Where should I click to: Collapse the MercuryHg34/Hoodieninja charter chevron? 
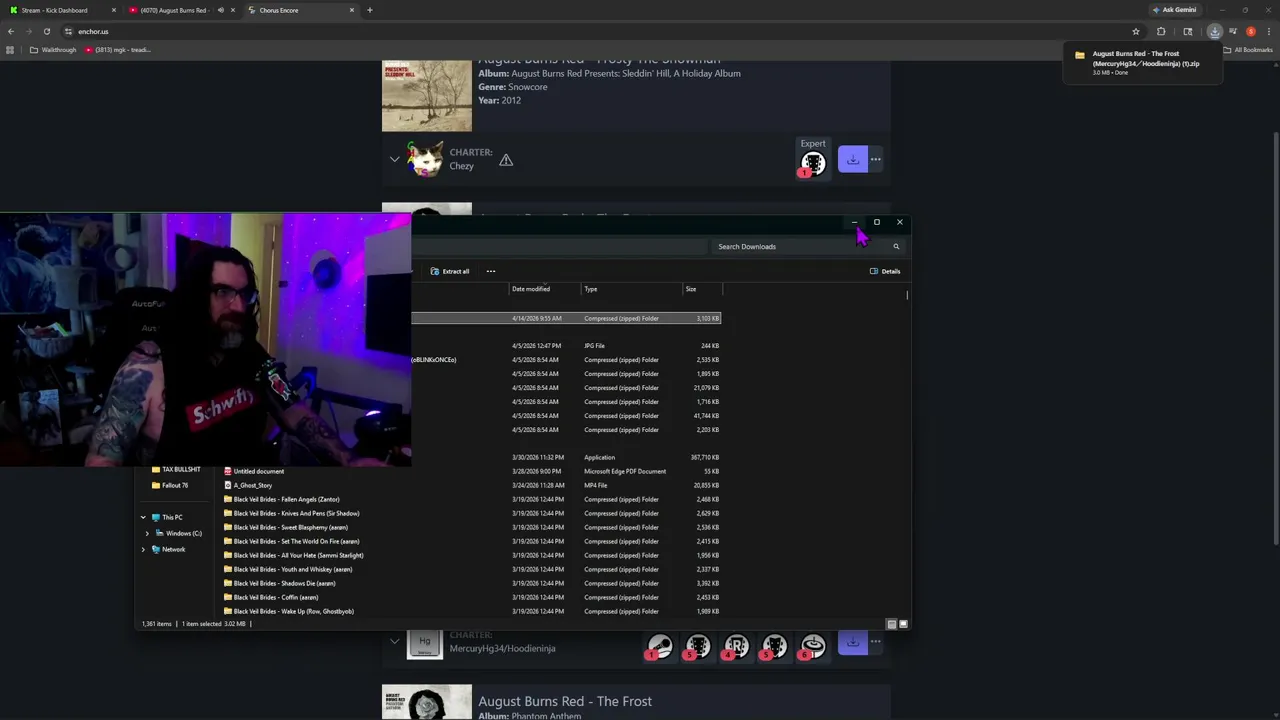point(395,642)
